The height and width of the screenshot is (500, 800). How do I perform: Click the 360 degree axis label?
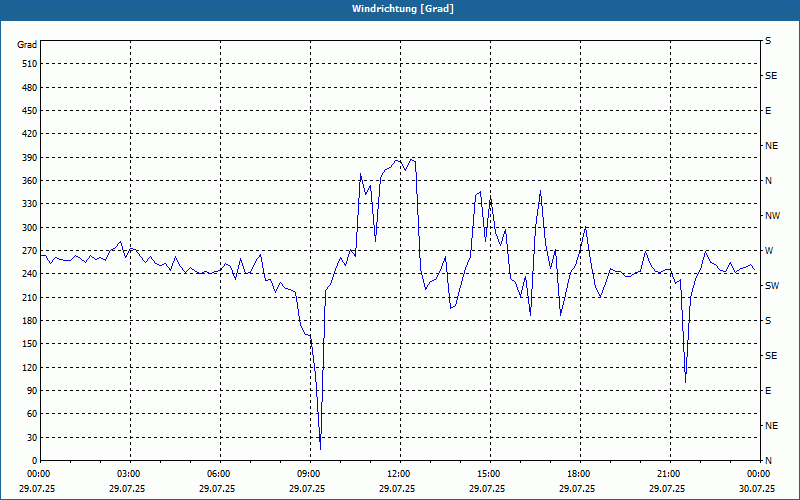(x=29, y=181)
